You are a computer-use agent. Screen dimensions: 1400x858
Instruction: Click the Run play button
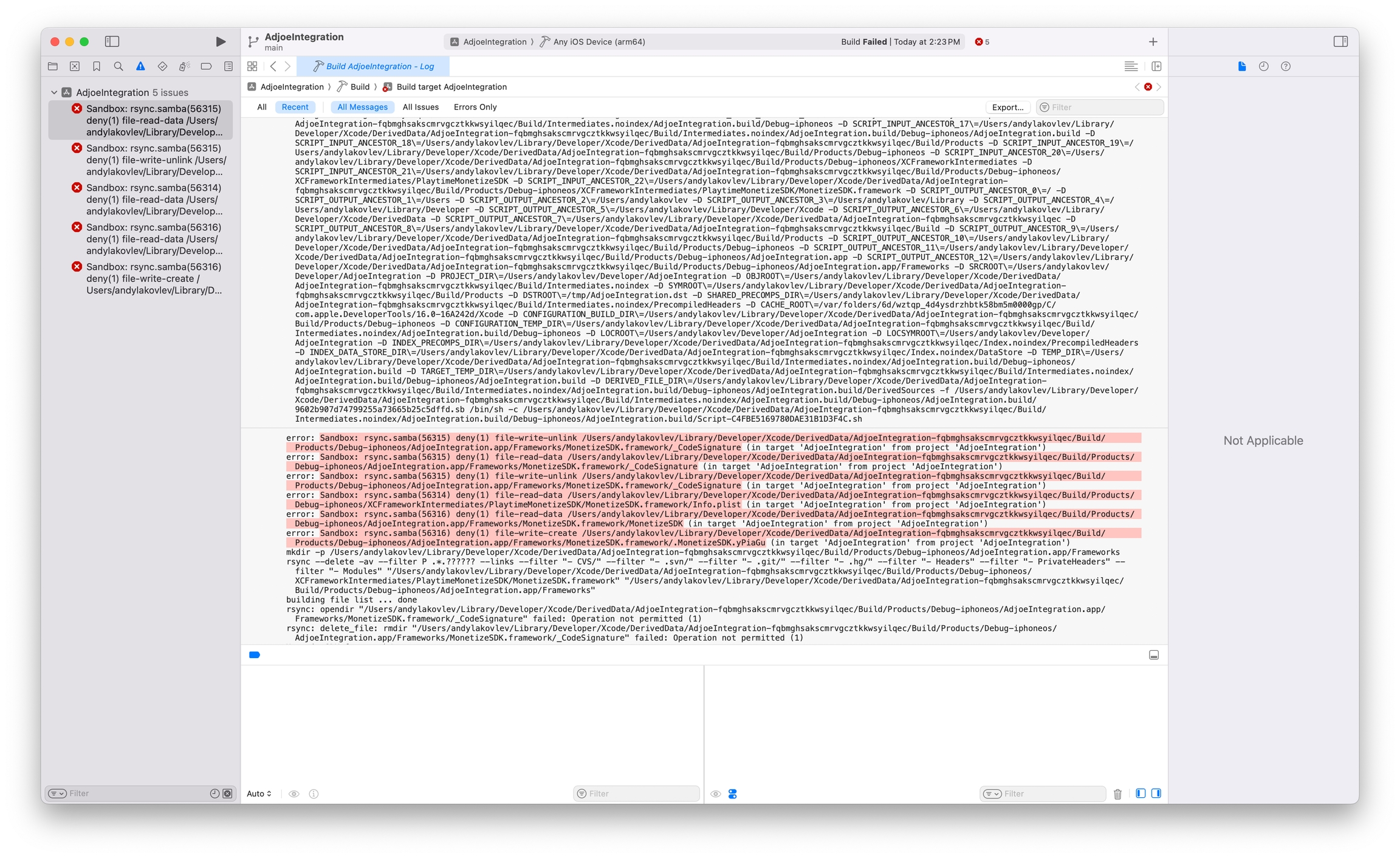point(221,41)
